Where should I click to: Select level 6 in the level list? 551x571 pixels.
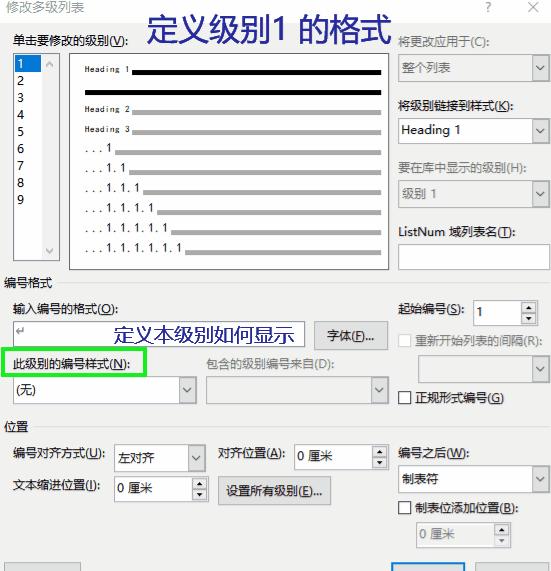(x=28, y=149)
